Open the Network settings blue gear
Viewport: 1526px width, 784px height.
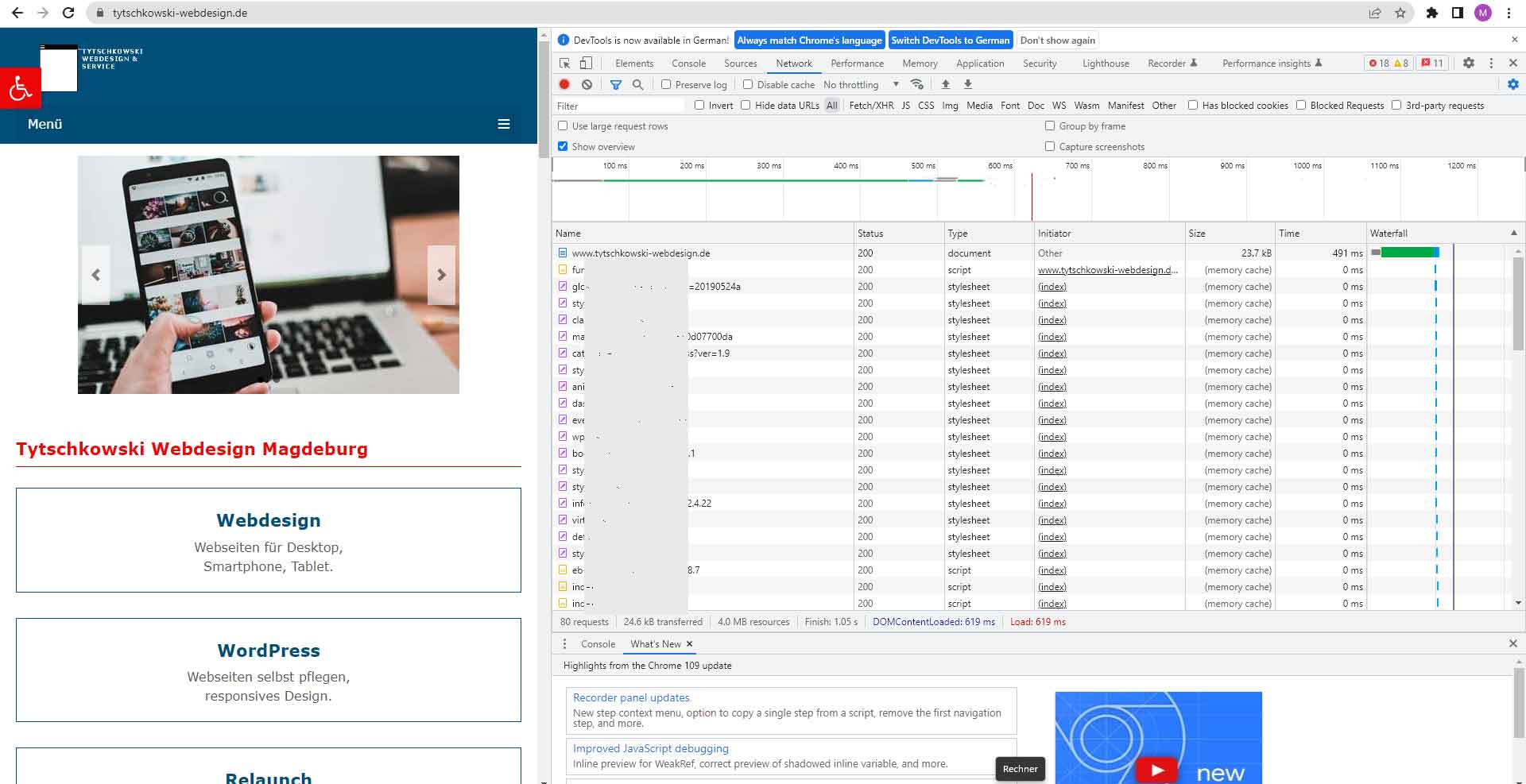point(1513,84)
